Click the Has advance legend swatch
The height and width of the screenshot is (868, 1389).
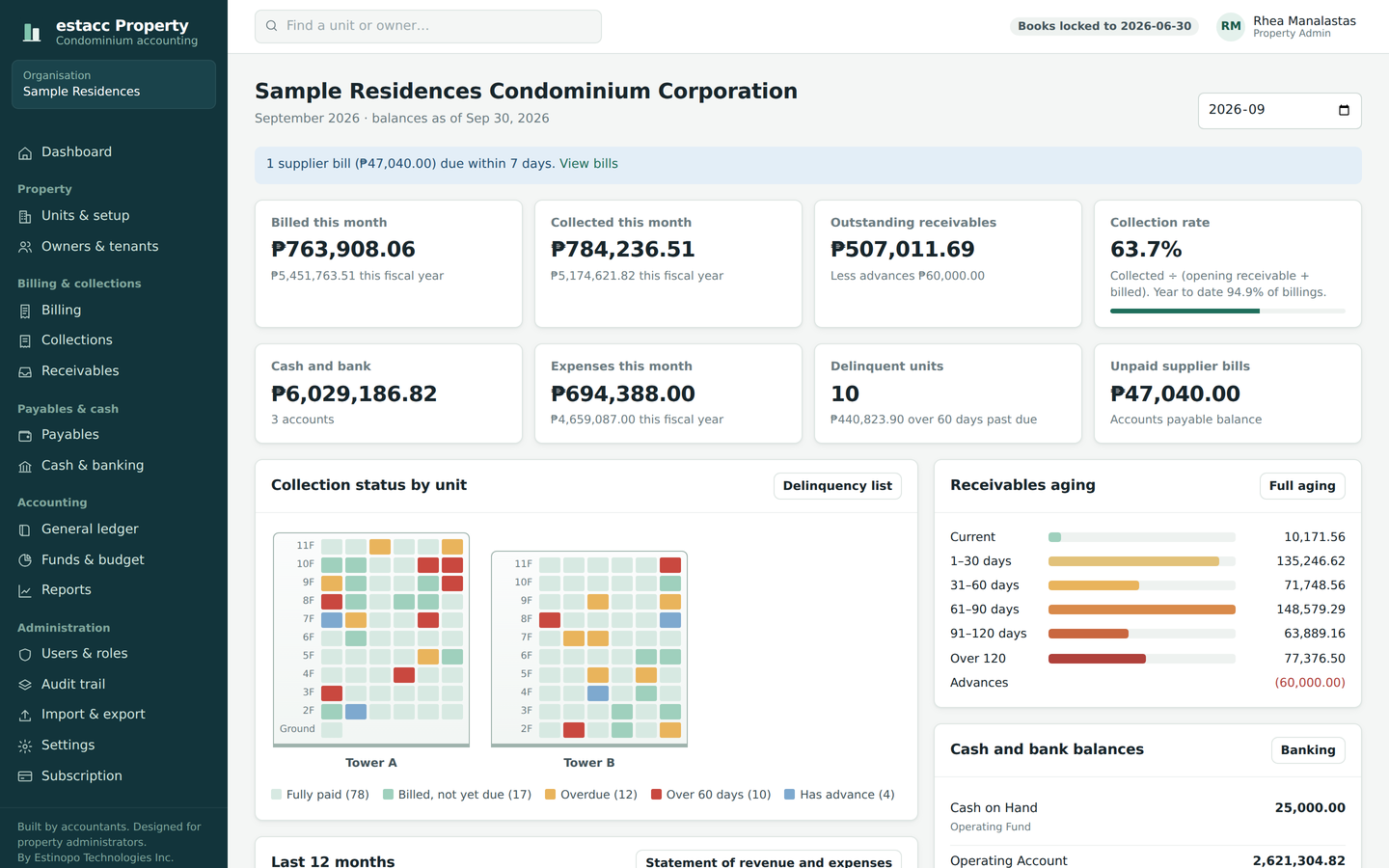[x=789, y=795]
